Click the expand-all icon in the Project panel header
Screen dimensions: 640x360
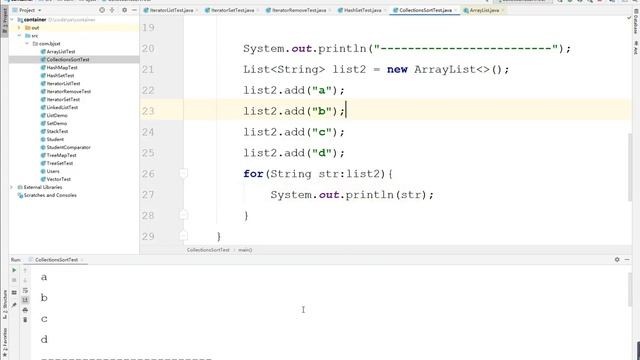click(x=112, y=10)
